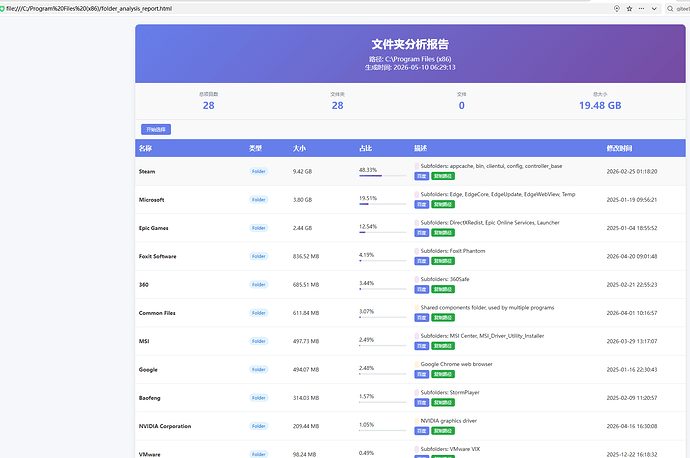Click the icon before 'NVIDIA graphics driver' description
The width and height of the screenshot is (690, 458).
tap(417, 421)
